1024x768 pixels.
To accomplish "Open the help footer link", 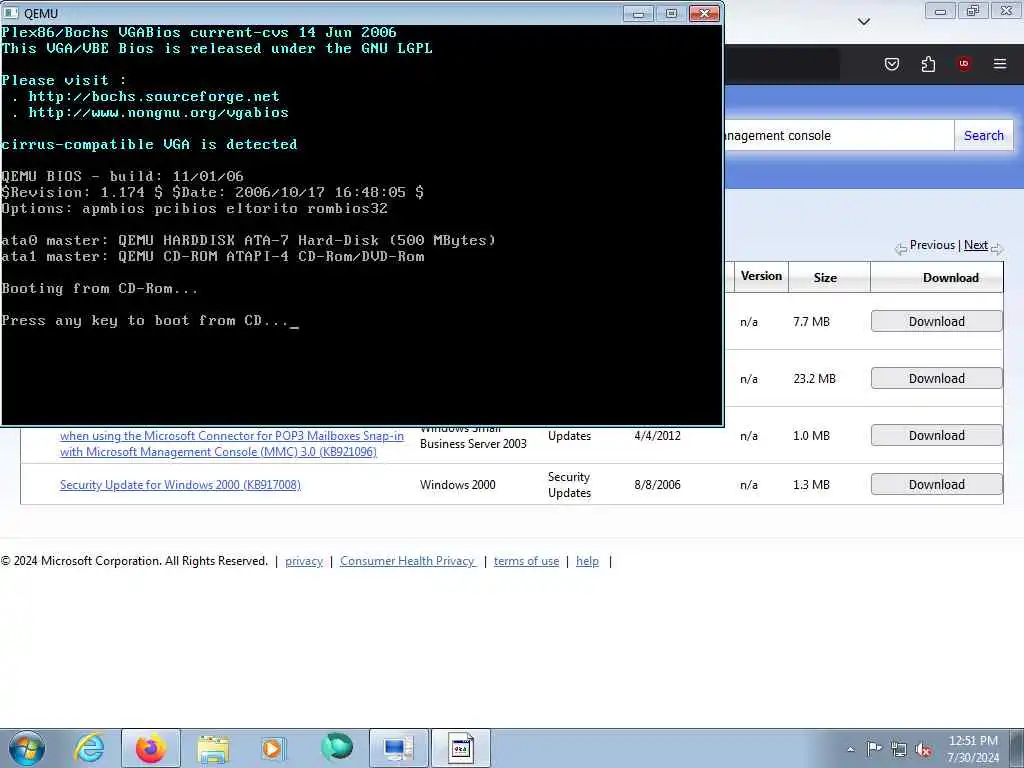I will [587, 561].
